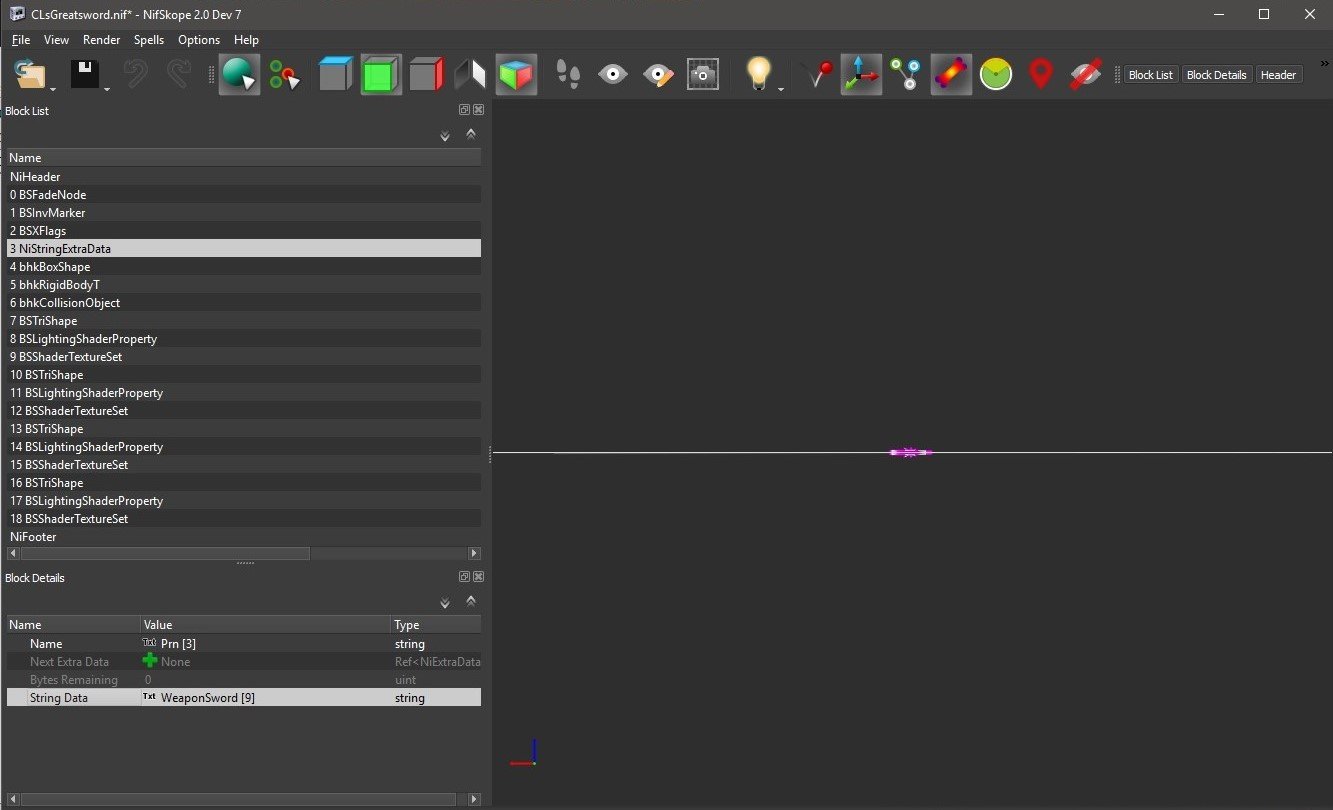Image resolution: width=1333 pixels, height=810 pixels.
Task: Click the camera screenshot icon
Action: (703, 75)
